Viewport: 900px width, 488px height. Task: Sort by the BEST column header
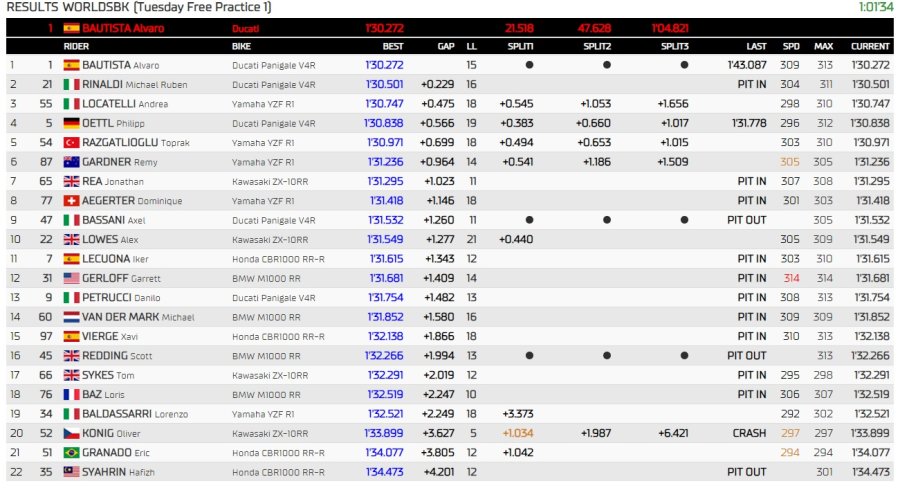pyautogui.click(x=393, y=46)
